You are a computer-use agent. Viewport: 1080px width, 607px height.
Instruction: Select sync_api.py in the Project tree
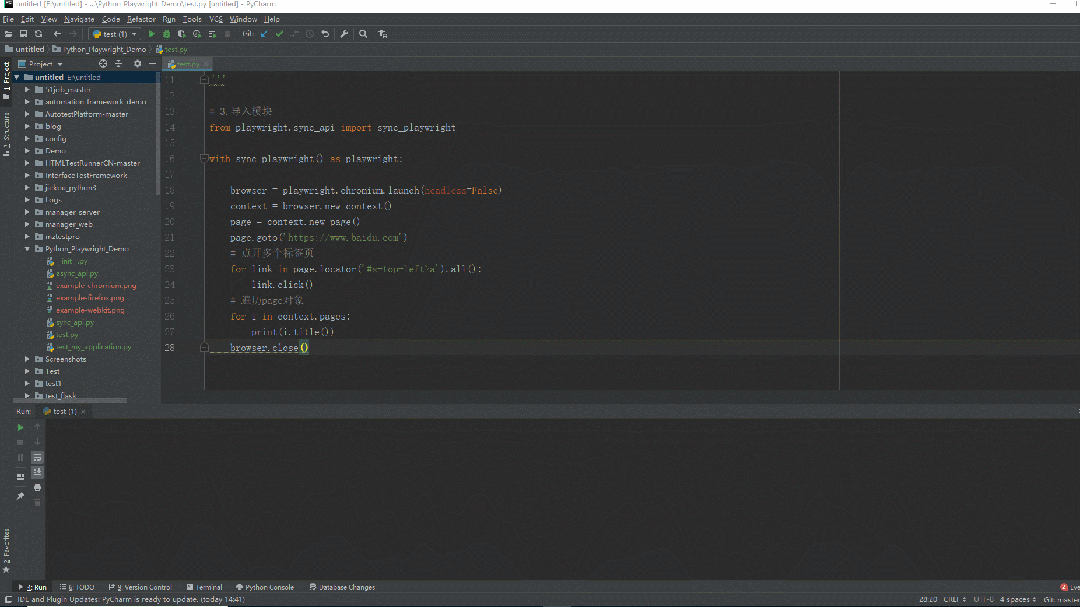[75, 322]
